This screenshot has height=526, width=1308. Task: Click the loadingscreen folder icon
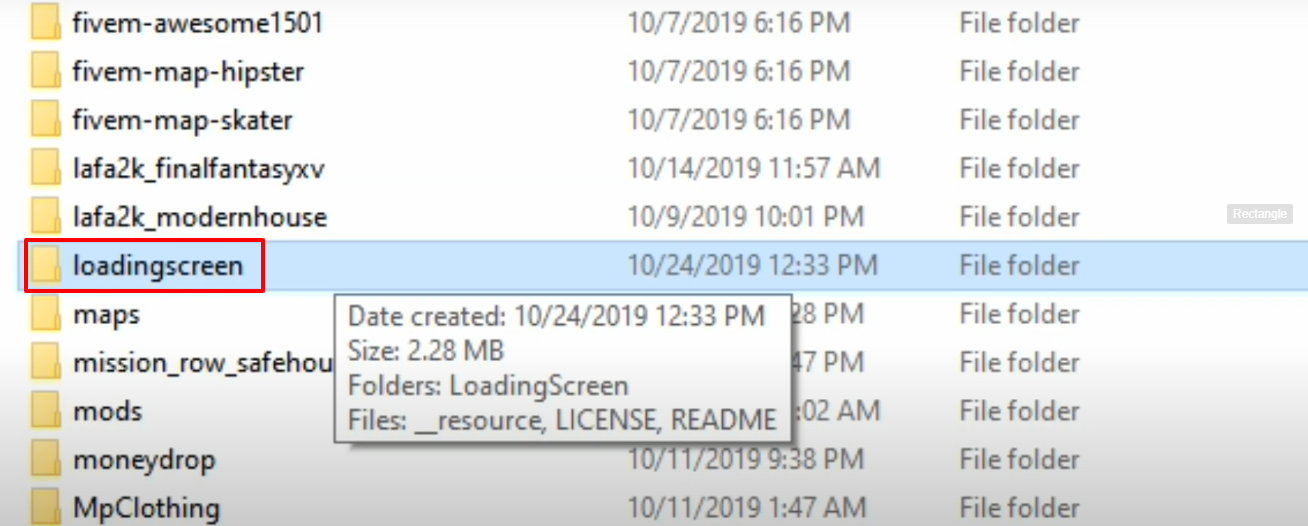[46, 265]
